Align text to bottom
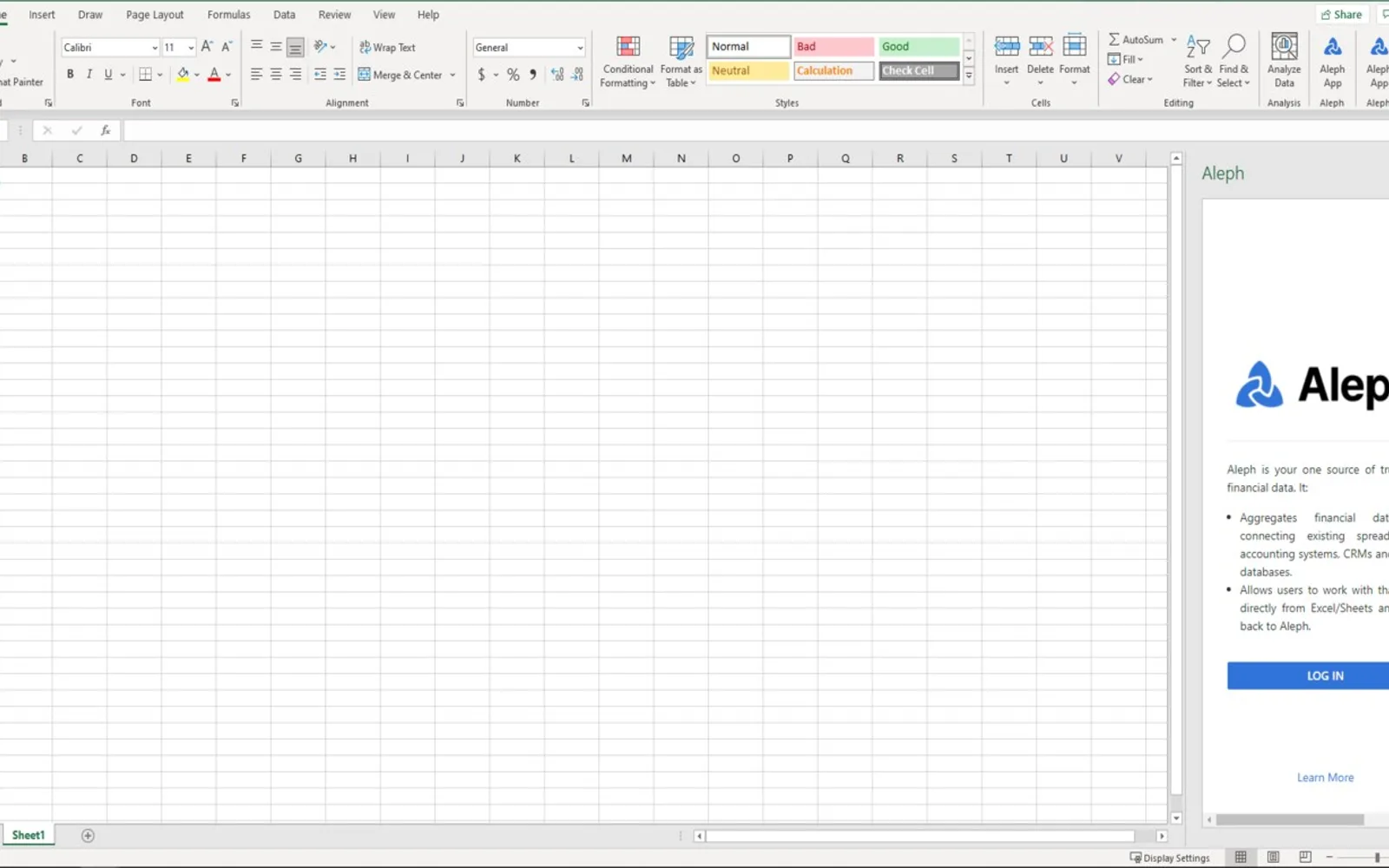 point(295,46)
